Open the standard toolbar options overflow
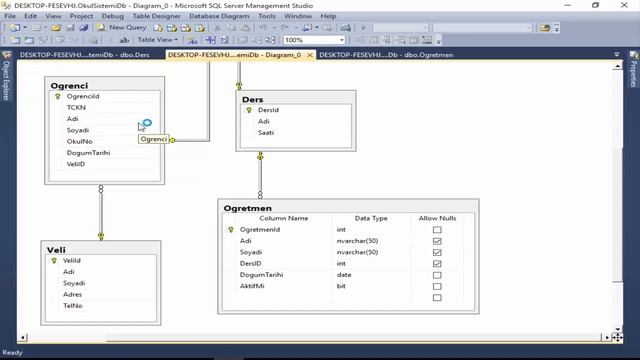This screenshot has width=640, height=360. point(557,28)
